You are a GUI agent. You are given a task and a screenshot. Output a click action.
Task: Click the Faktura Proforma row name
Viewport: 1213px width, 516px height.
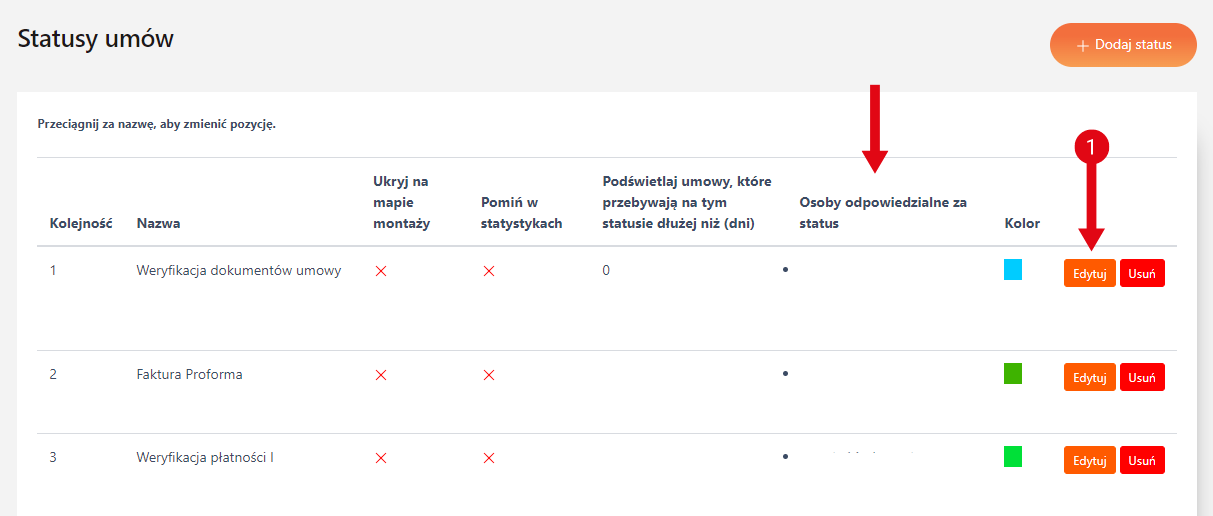coord(189,375)
